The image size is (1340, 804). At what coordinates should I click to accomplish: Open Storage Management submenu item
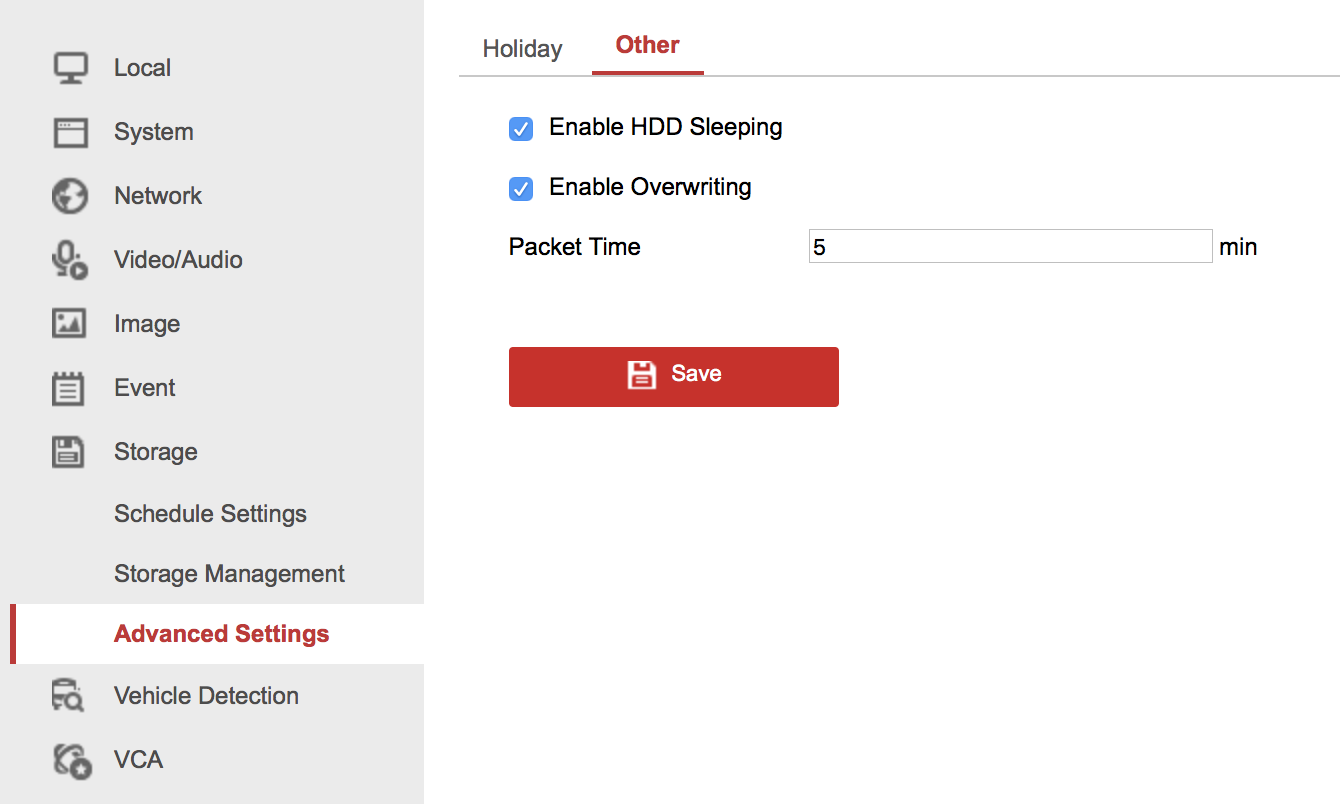tap(229, 574)
